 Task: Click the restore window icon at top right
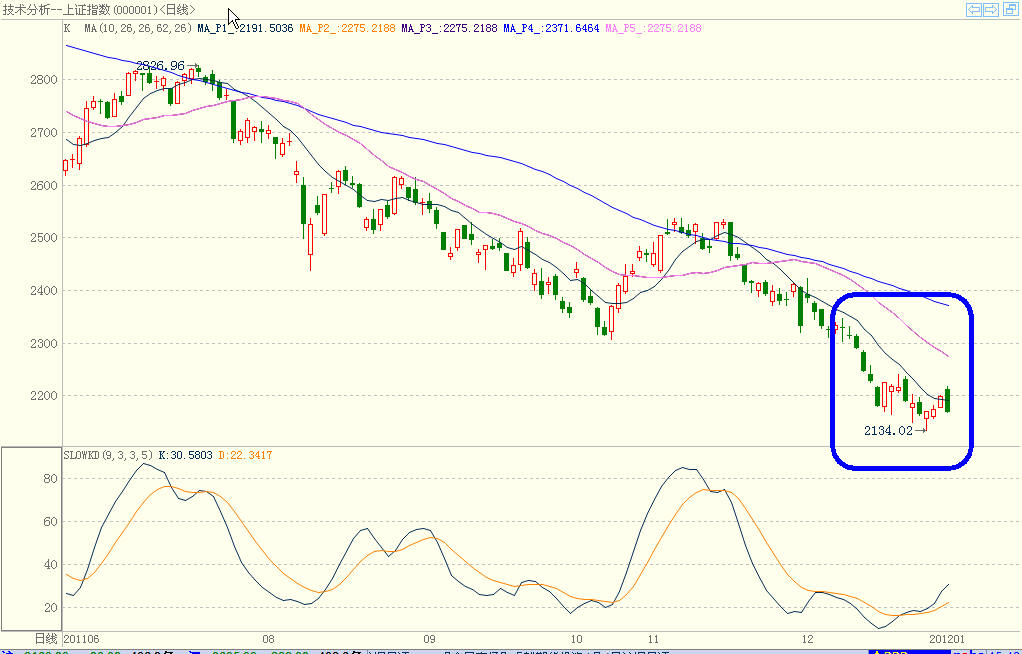click(x=1012, y=9)
